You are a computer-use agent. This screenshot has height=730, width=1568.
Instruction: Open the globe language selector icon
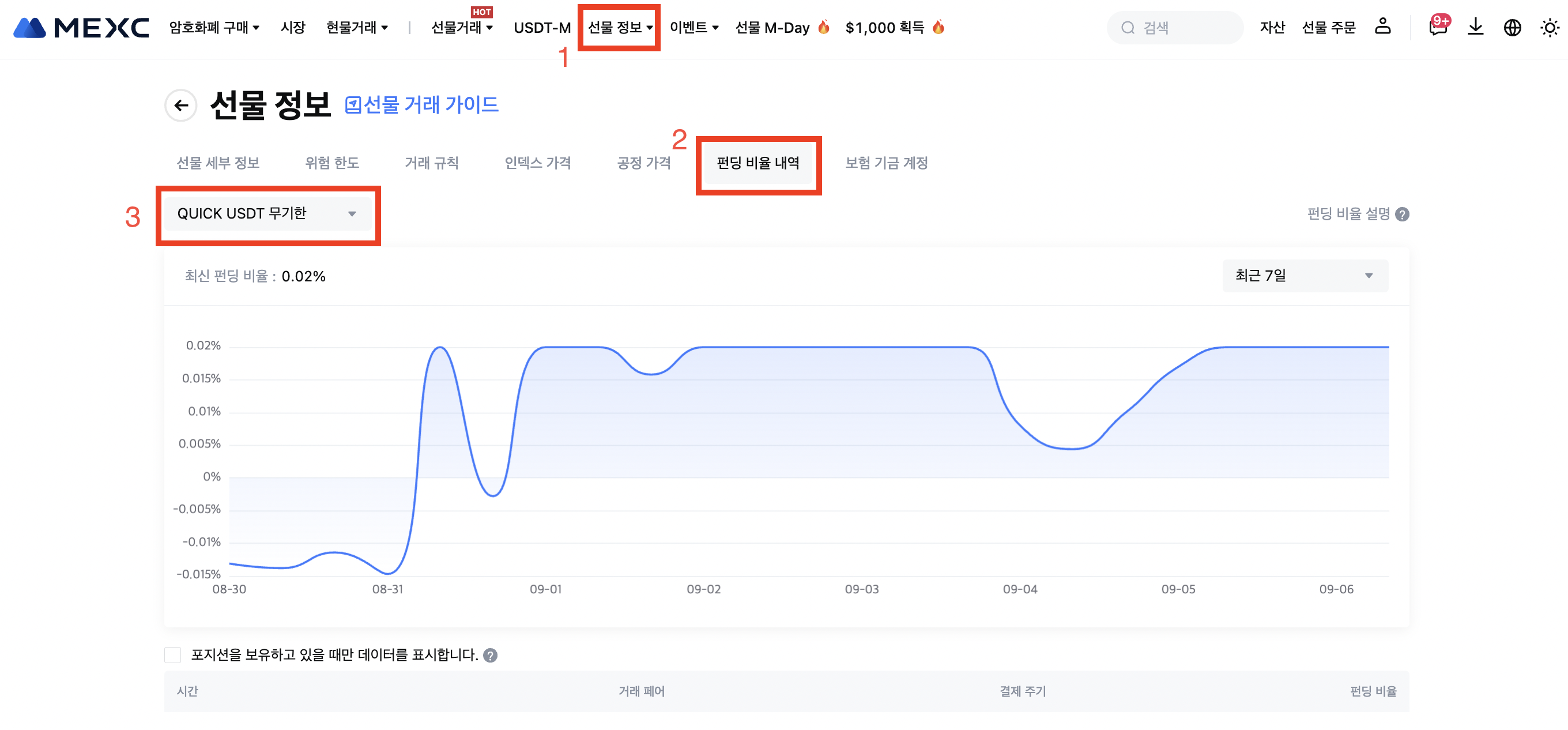pos(1512,28)
